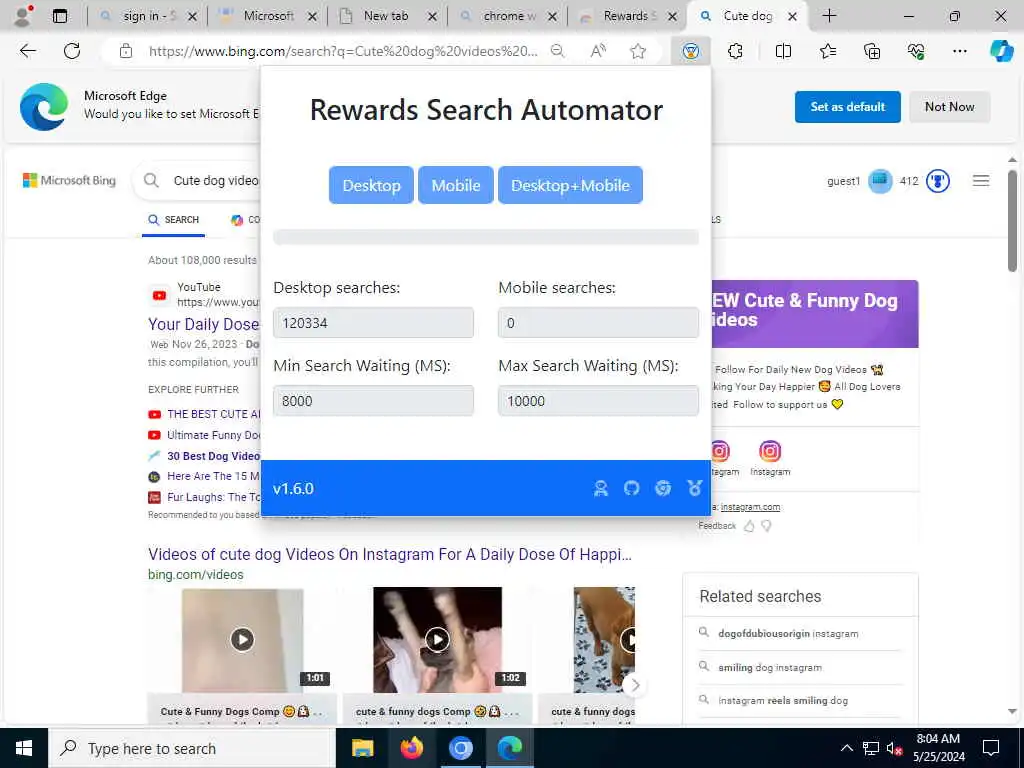Viewport: 1024px width, 768px height.
Task: Refresh the page
Action: tap(72, 51)
